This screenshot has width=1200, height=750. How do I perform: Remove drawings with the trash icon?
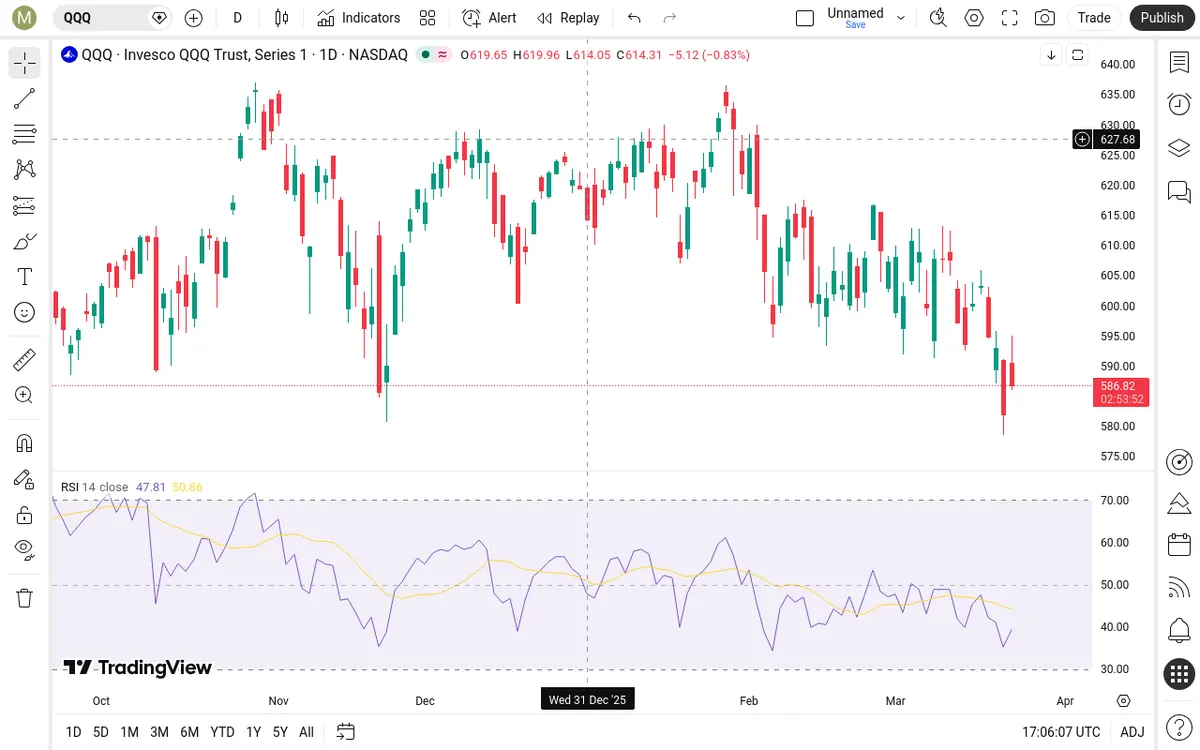[x=25, y=598]
